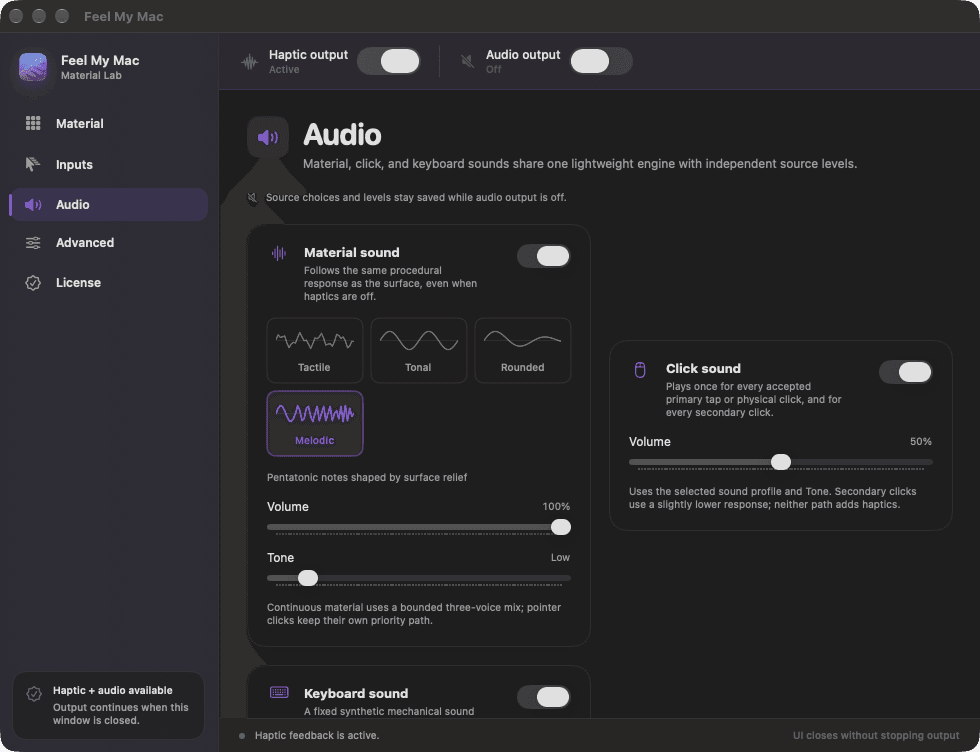Viewport: 980px width, 752px height.
Task: Click 'Pentatonic notes shaped by surface relief'
Action: [367, 478]
